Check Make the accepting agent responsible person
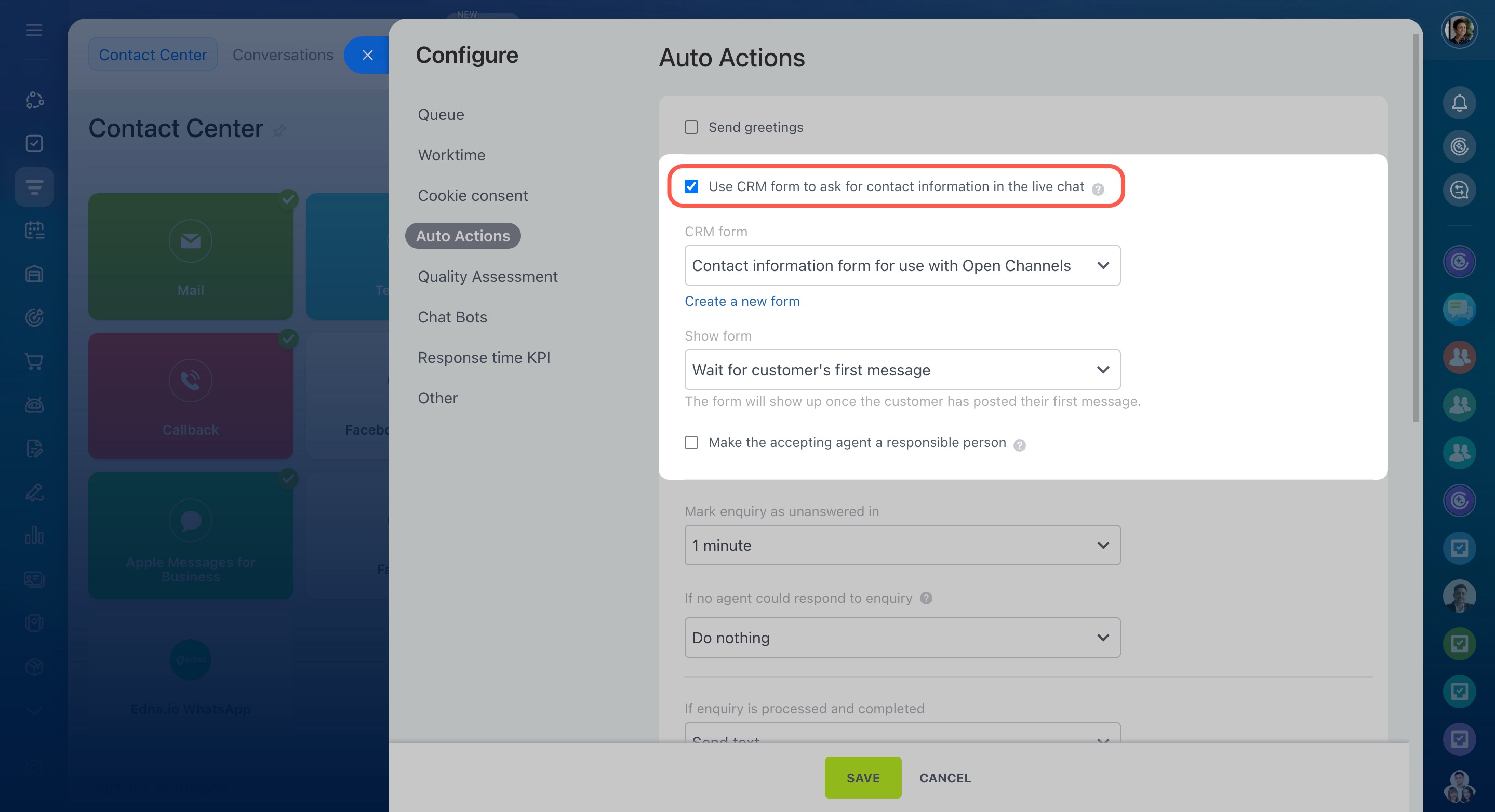 (691, 442)
